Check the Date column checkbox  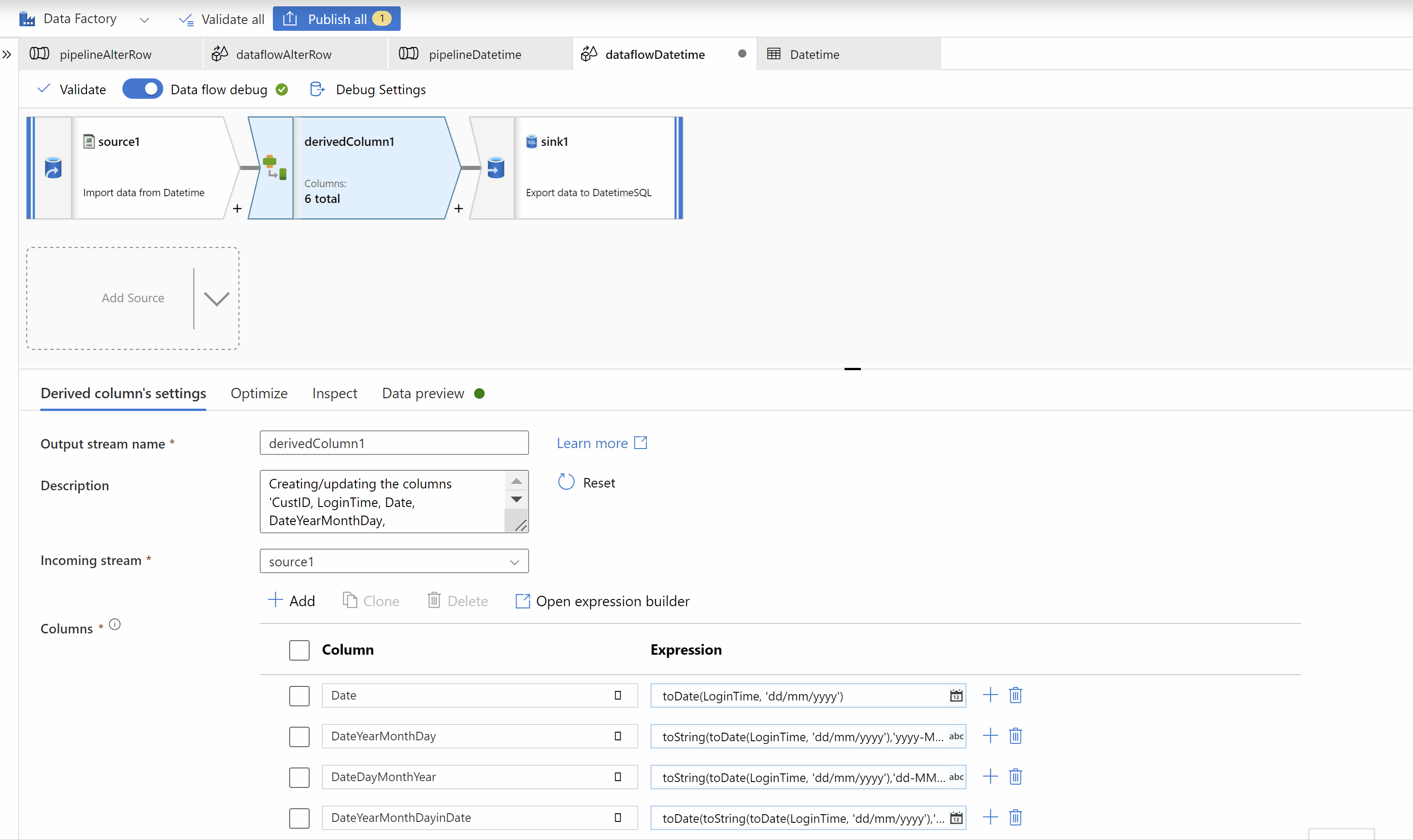[x=299, y=695]
